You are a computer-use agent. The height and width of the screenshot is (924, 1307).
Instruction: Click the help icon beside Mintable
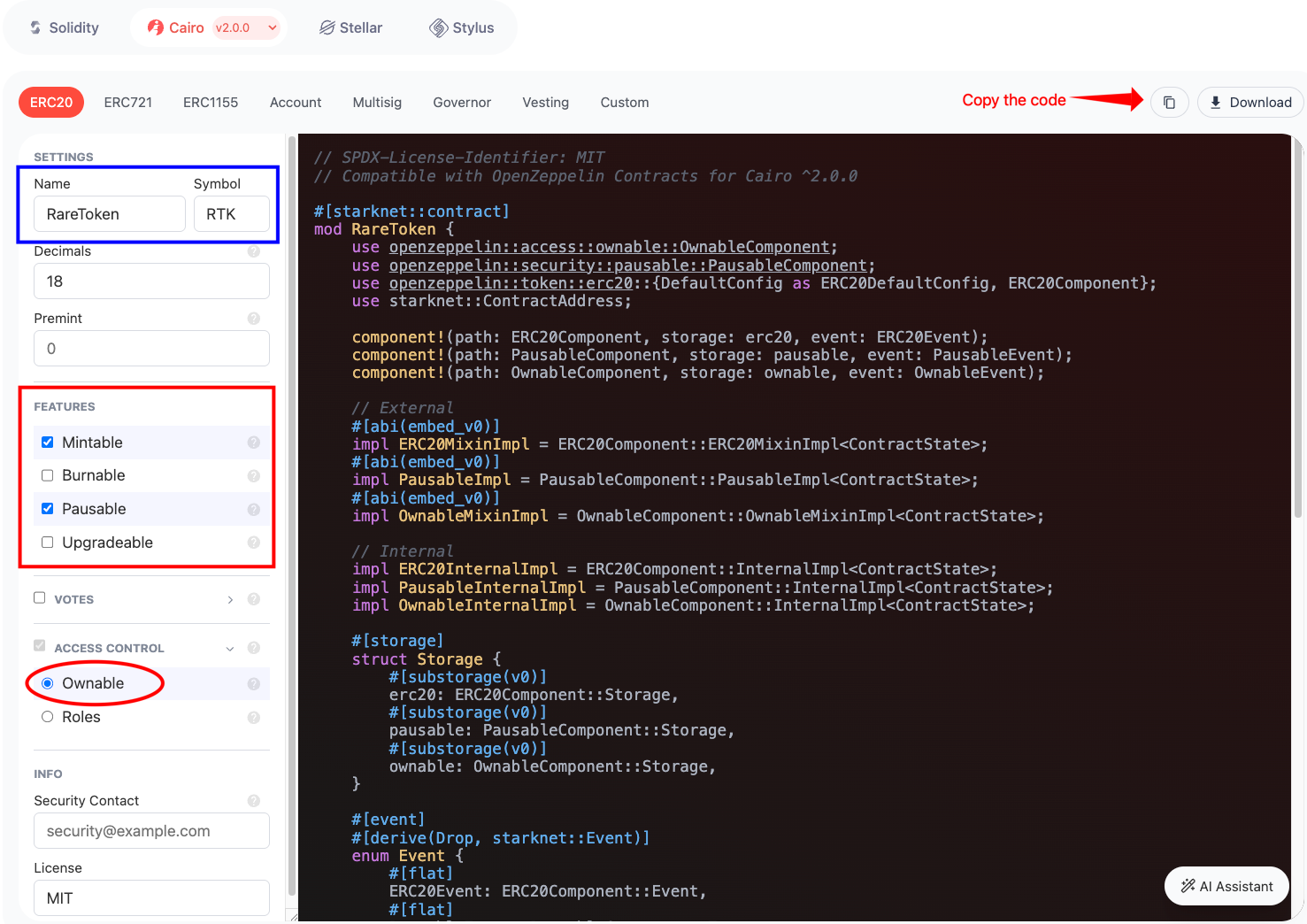click(x=254, y=442)
